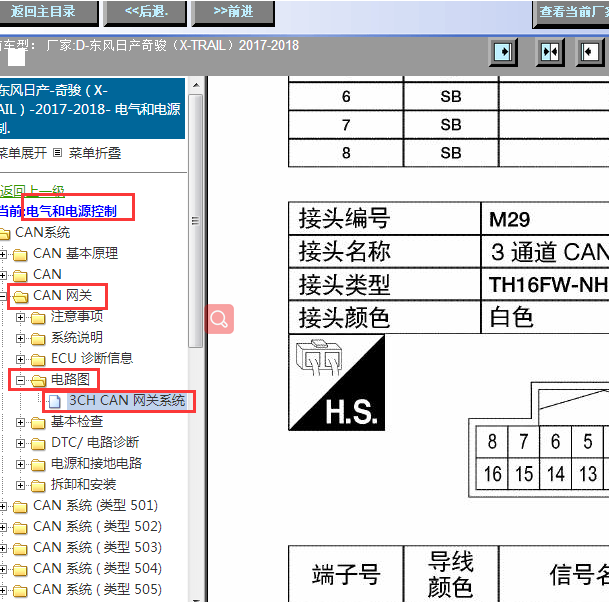Click the sidebar vertical scrollbar thumb
This screenshot has height=602, width=609.
pyautogui.click(x=196, y=221)
